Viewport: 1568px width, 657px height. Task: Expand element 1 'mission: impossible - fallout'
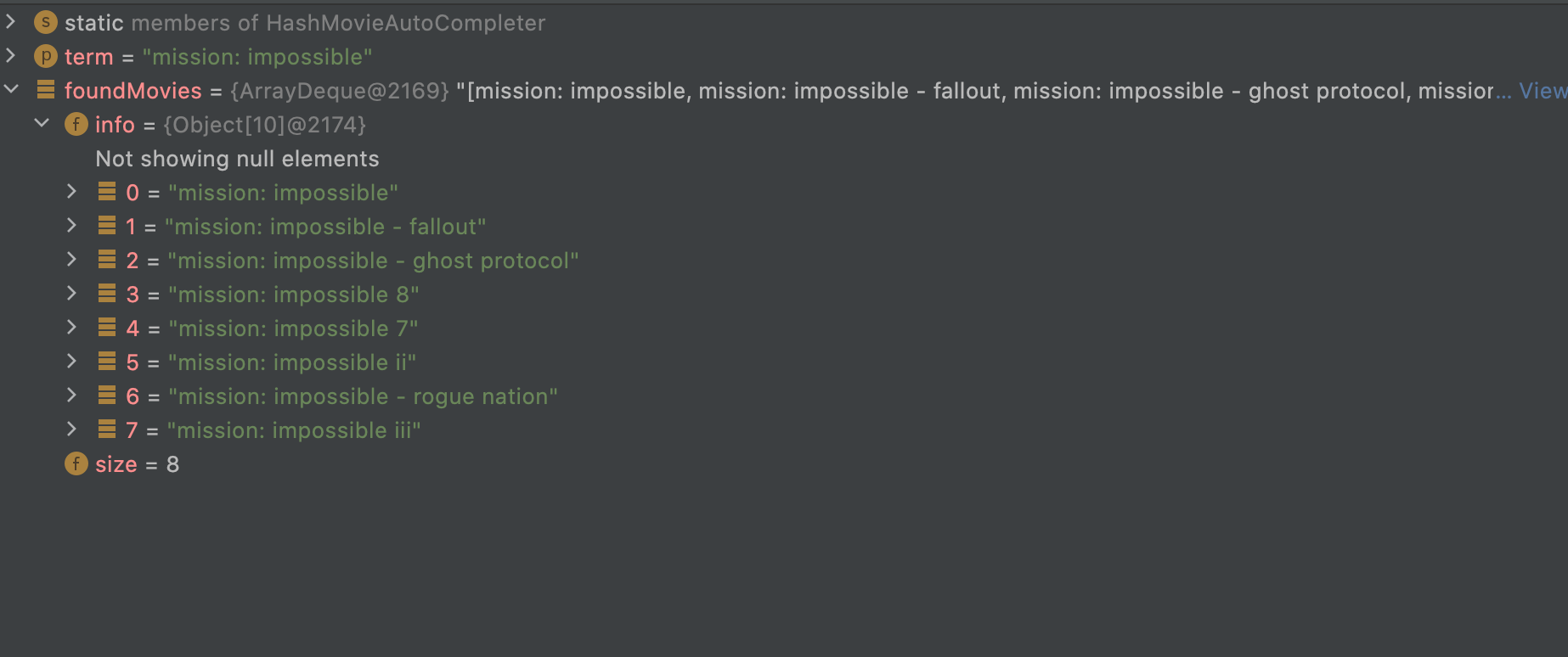point(72,225)
